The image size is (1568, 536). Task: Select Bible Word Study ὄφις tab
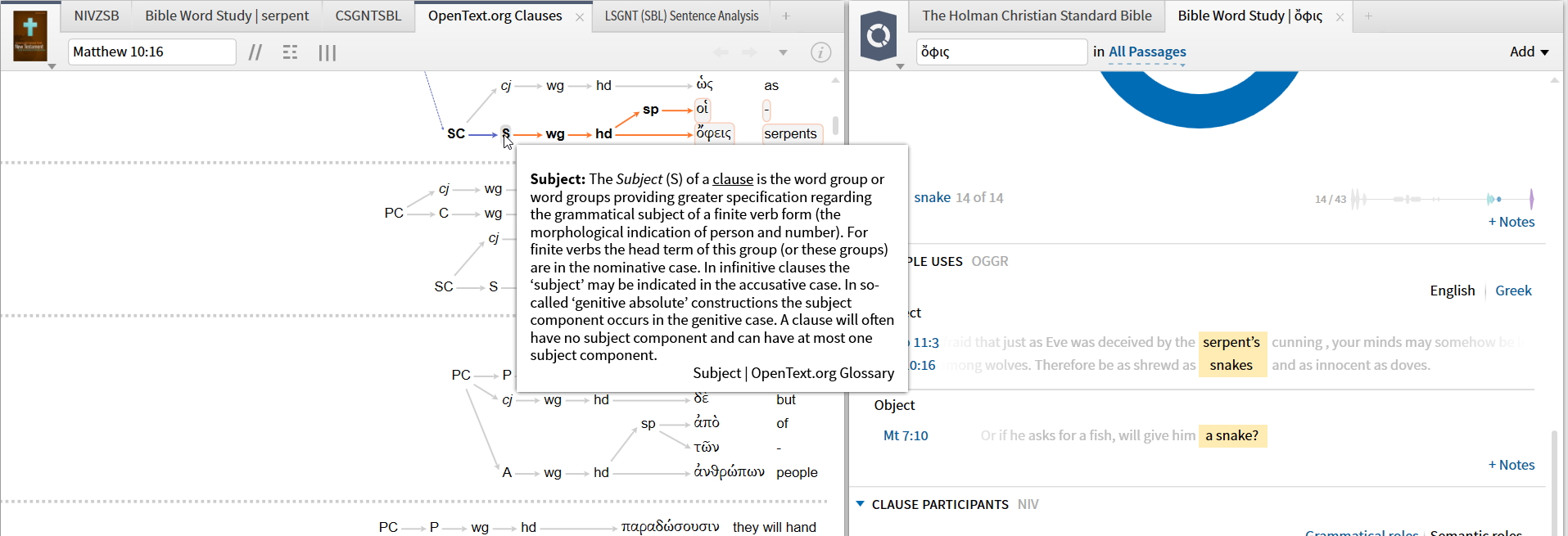point(1249,16)
